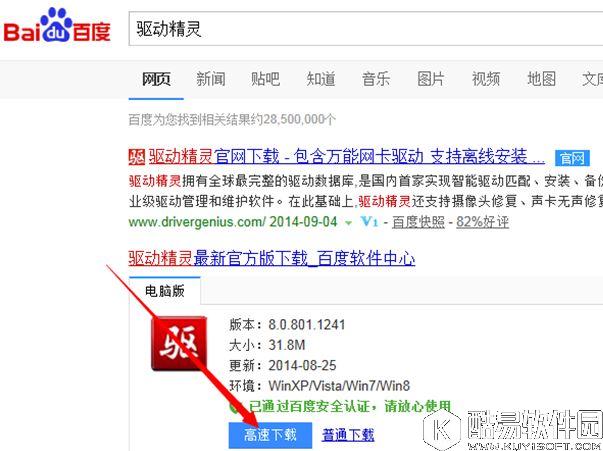This screenshot has height=451, width=603.
Task: Click the V1 credibility icon
Action: pyautogui.click(x=370, y=222)
